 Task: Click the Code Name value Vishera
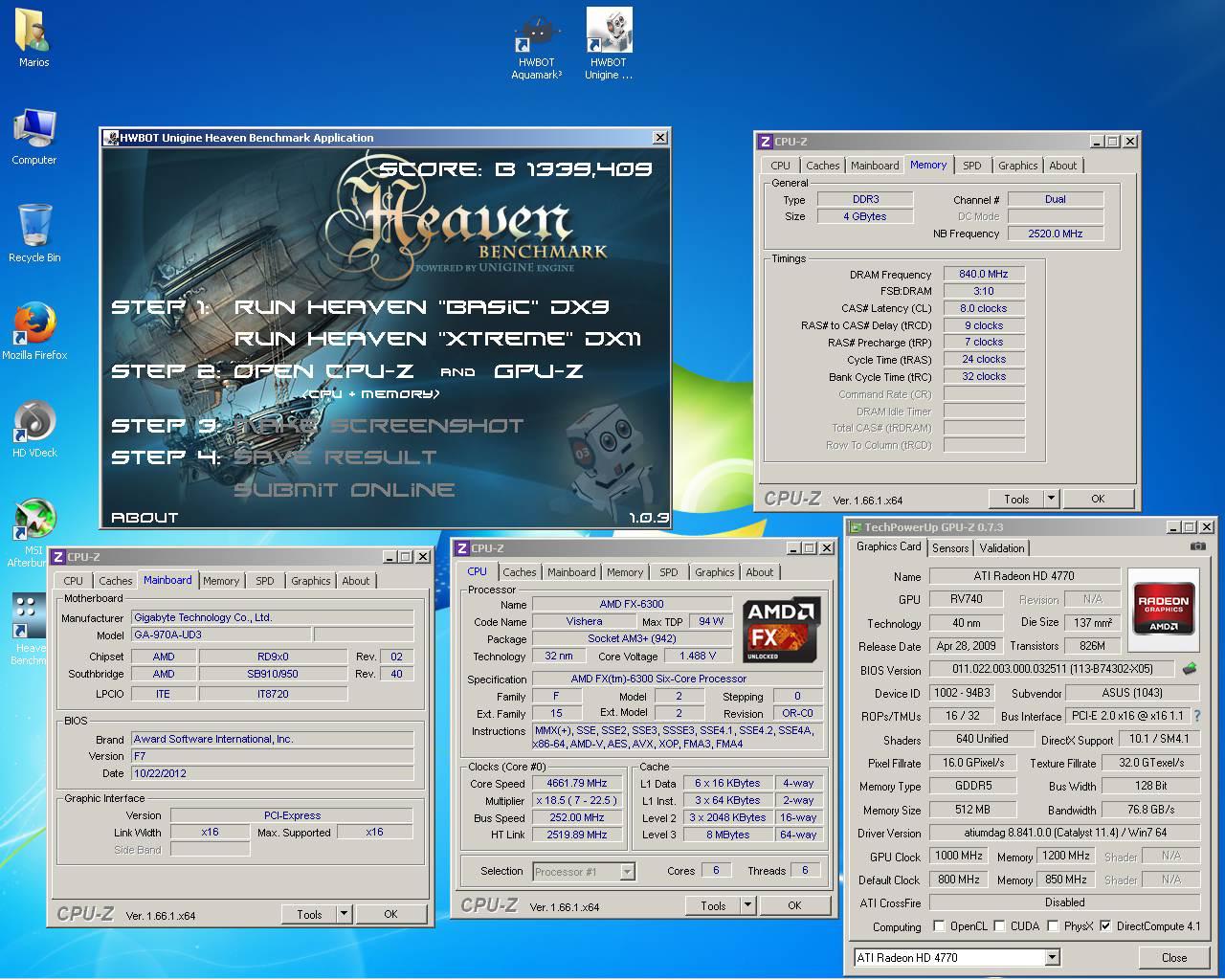584,621
